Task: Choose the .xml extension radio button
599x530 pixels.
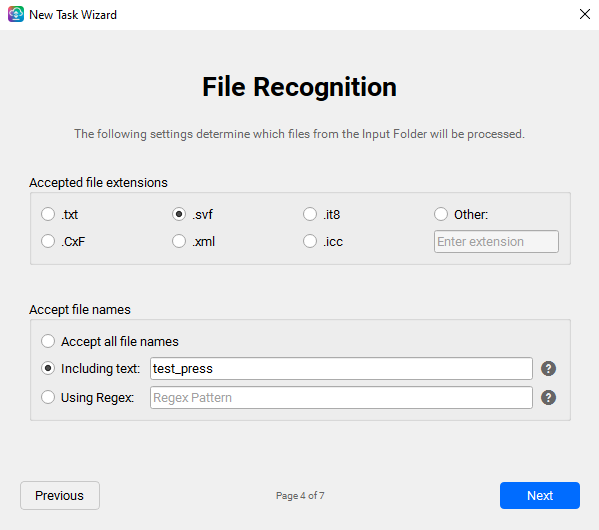Action: (179, 241)
